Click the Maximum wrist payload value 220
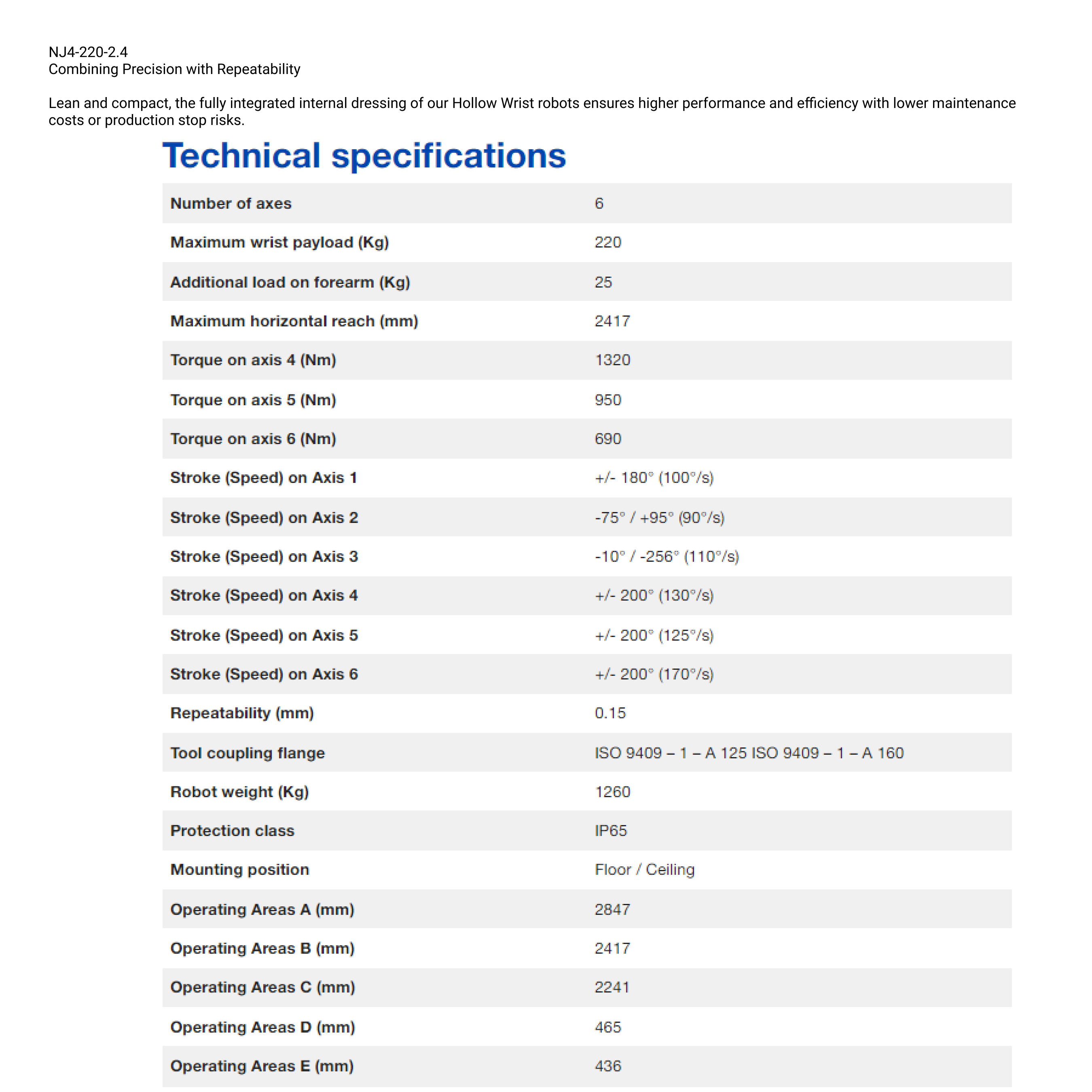Image resolution: width=1092 pixels, height=1092 pixels. (607, 243)
